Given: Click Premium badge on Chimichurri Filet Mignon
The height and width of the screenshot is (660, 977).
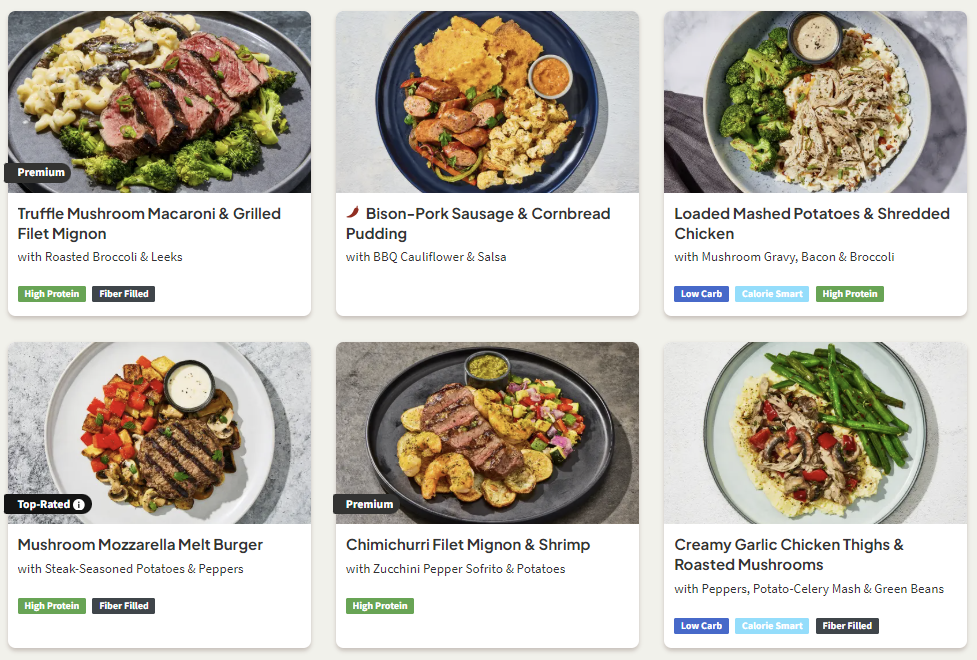Looking at the screenshot, I should 369,504.
